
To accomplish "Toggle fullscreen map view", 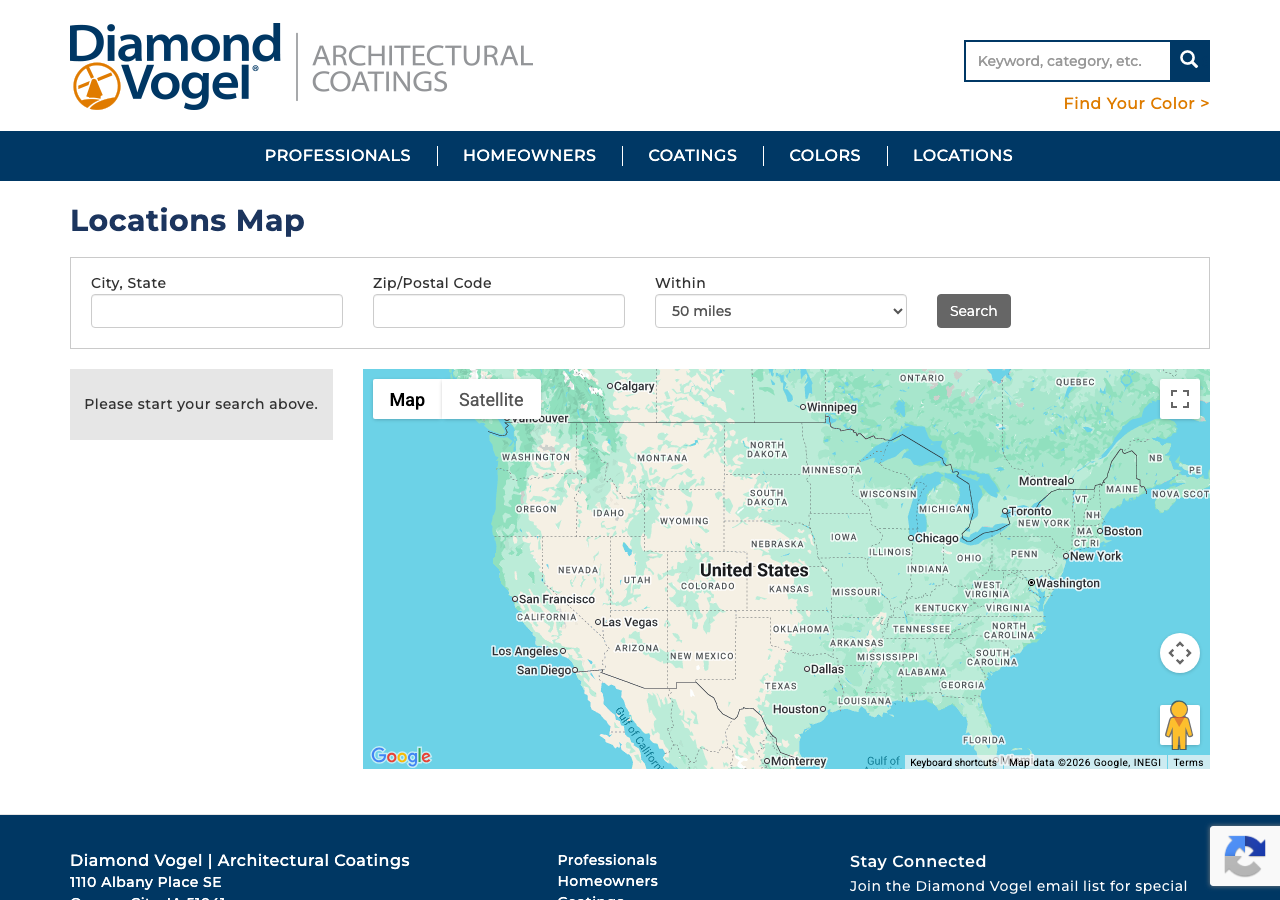I will click(x=1180, y=399).
